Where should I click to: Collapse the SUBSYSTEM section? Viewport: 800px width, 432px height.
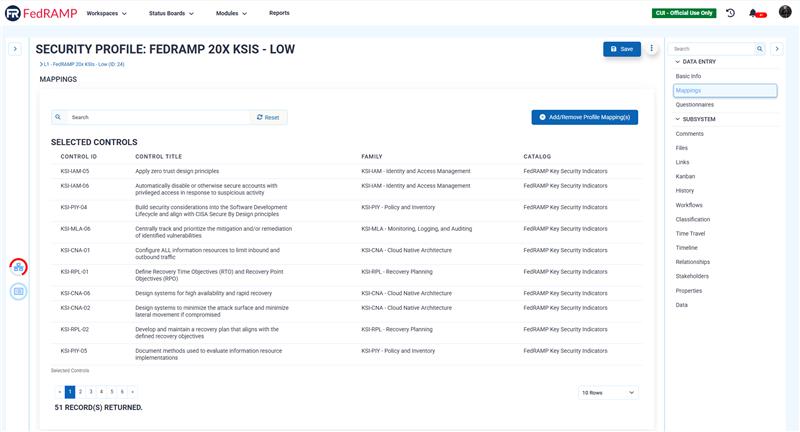696,119
